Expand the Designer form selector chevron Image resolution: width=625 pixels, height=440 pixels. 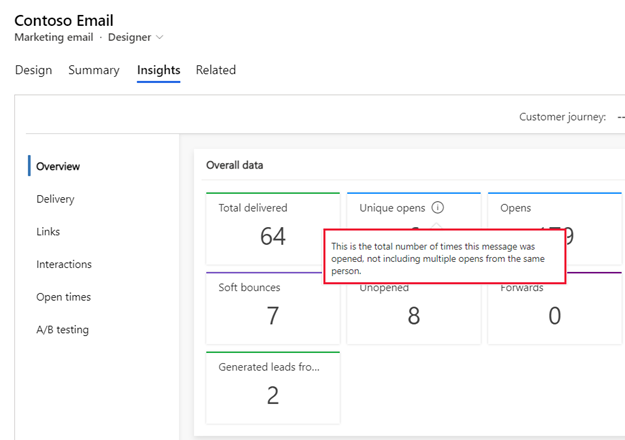click(x=159, y=37)
